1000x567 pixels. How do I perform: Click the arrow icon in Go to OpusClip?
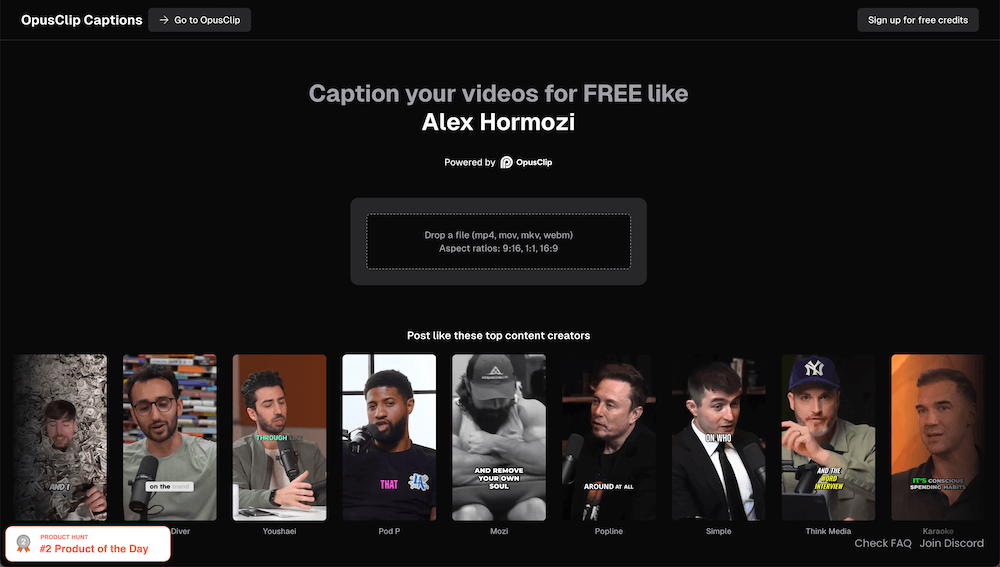(x=164, y=20)
